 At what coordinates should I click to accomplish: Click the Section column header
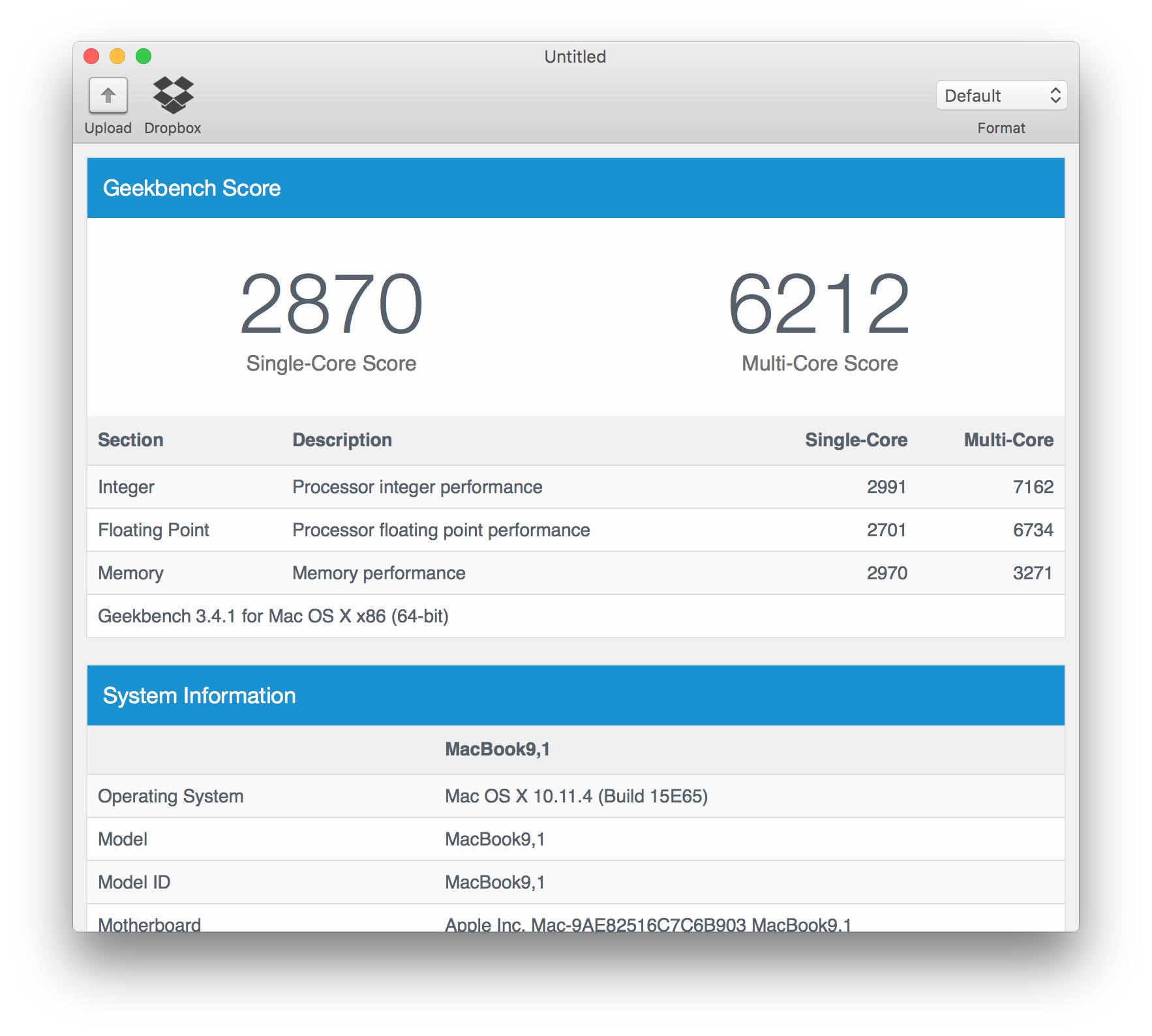[130, 440]
